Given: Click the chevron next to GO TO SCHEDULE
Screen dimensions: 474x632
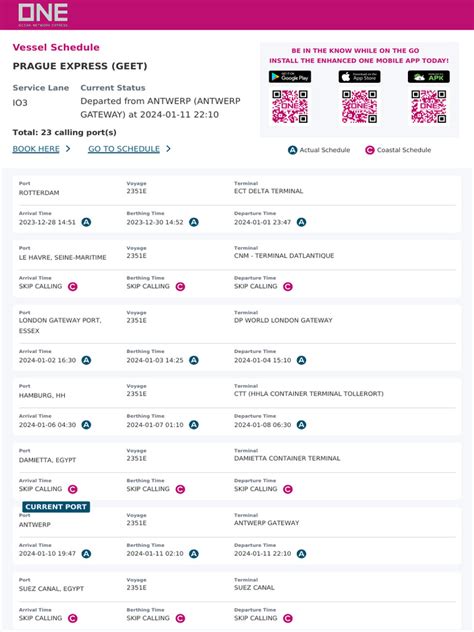Looking at the screenshot, I should tap(168, 149).
